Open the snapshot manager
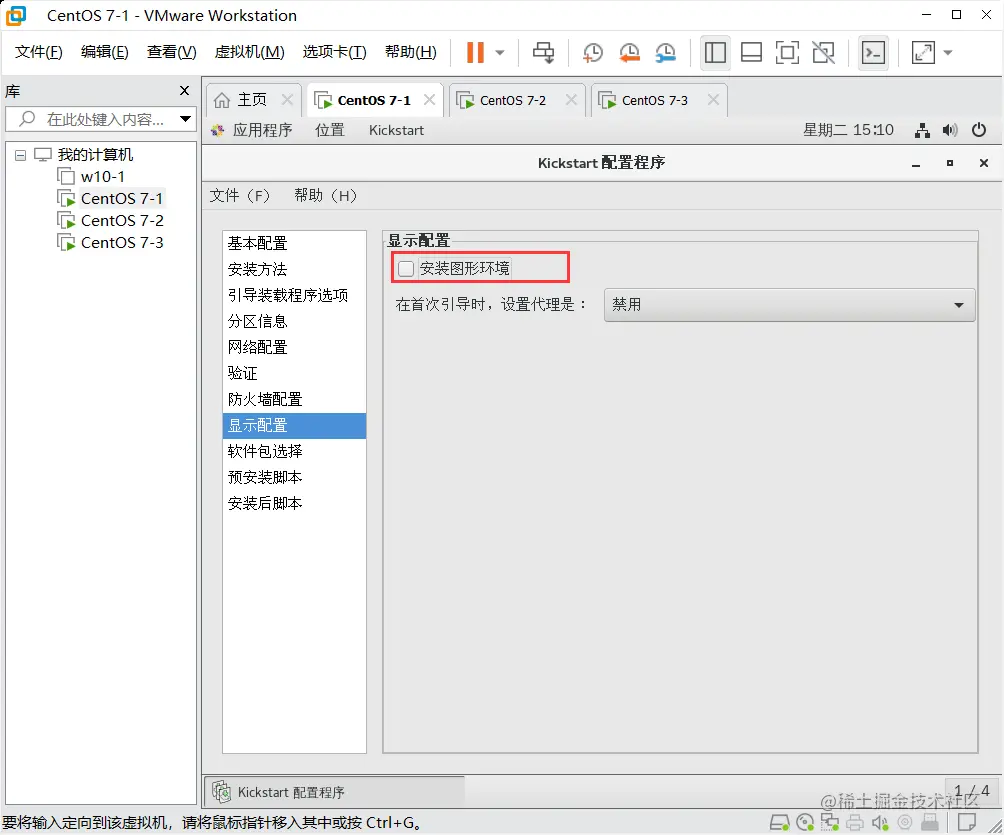 coord(666,53)
